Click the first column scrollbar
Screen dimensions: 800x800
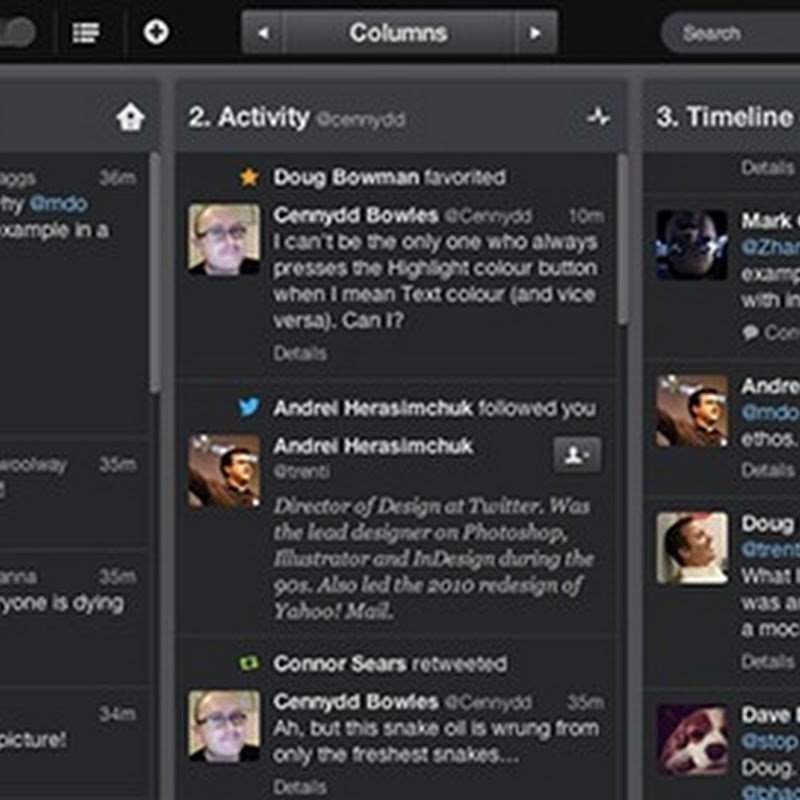point(155,273)
